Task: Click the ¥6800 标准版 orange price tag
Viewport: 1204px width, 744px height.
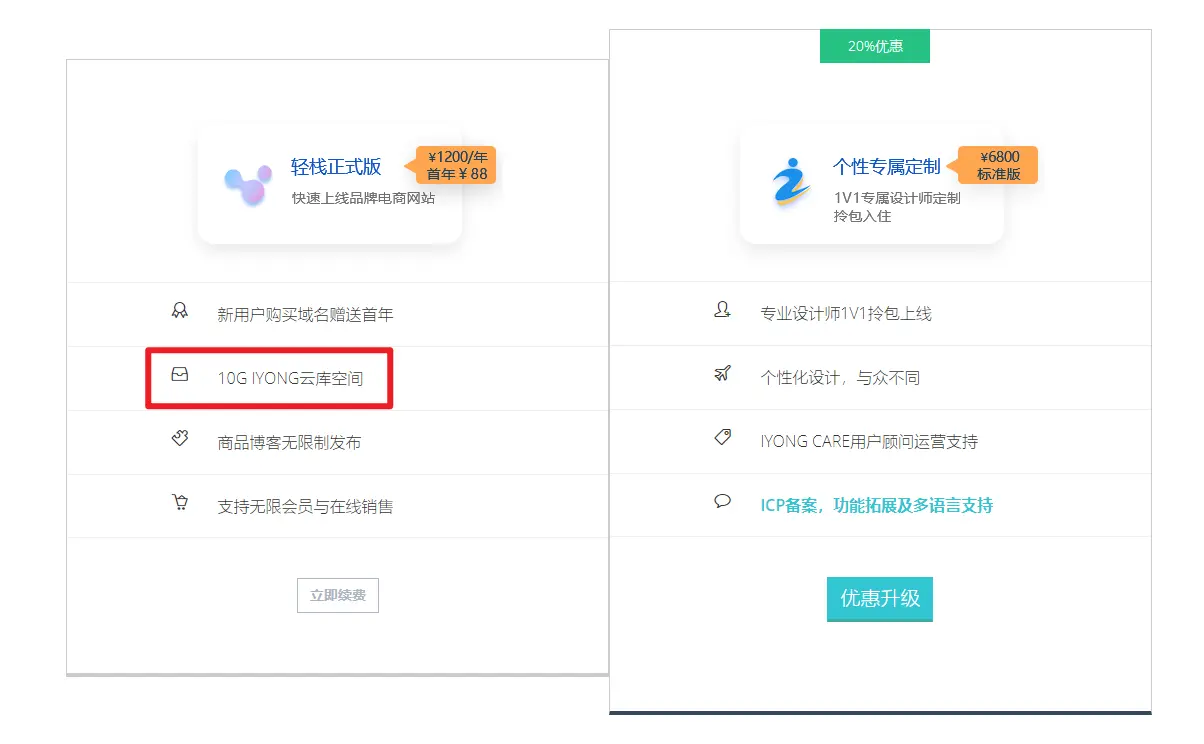Action: pos(998,165)
